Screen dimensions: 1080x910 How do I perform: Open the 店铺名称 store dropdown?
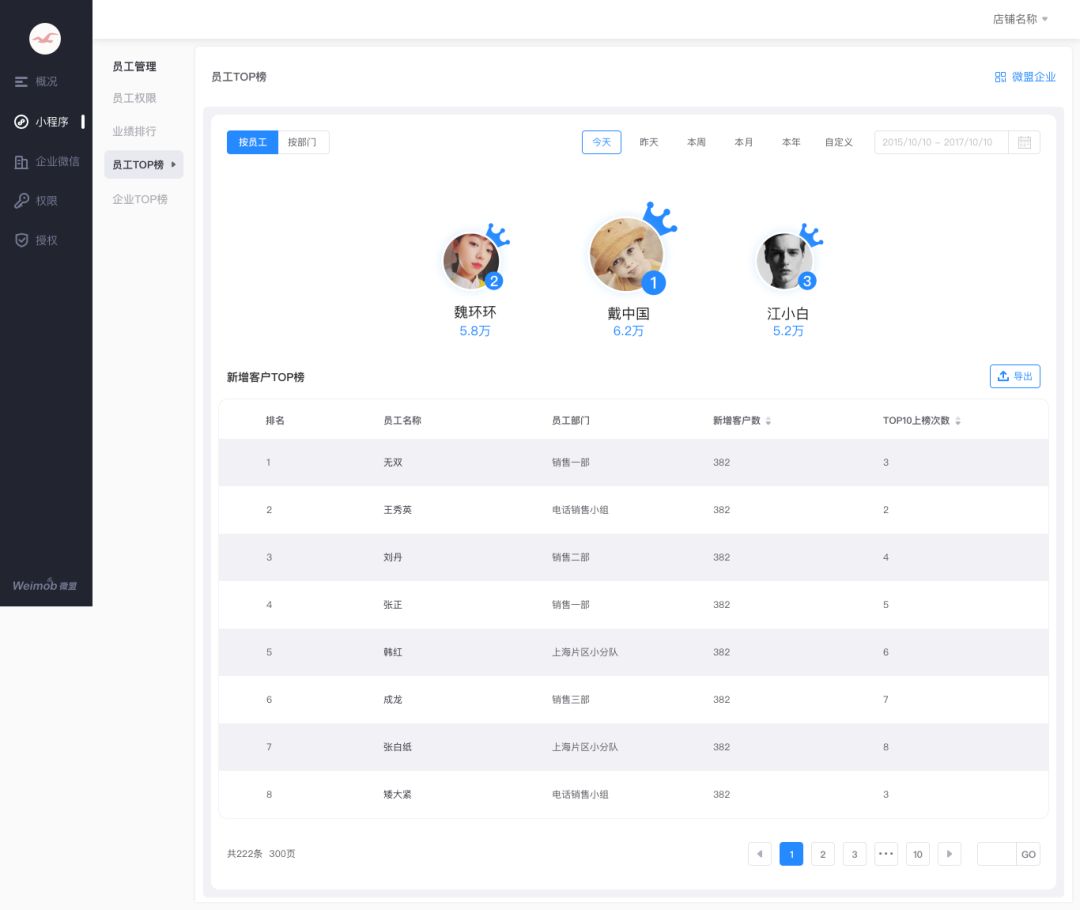tap(1020, 19)
